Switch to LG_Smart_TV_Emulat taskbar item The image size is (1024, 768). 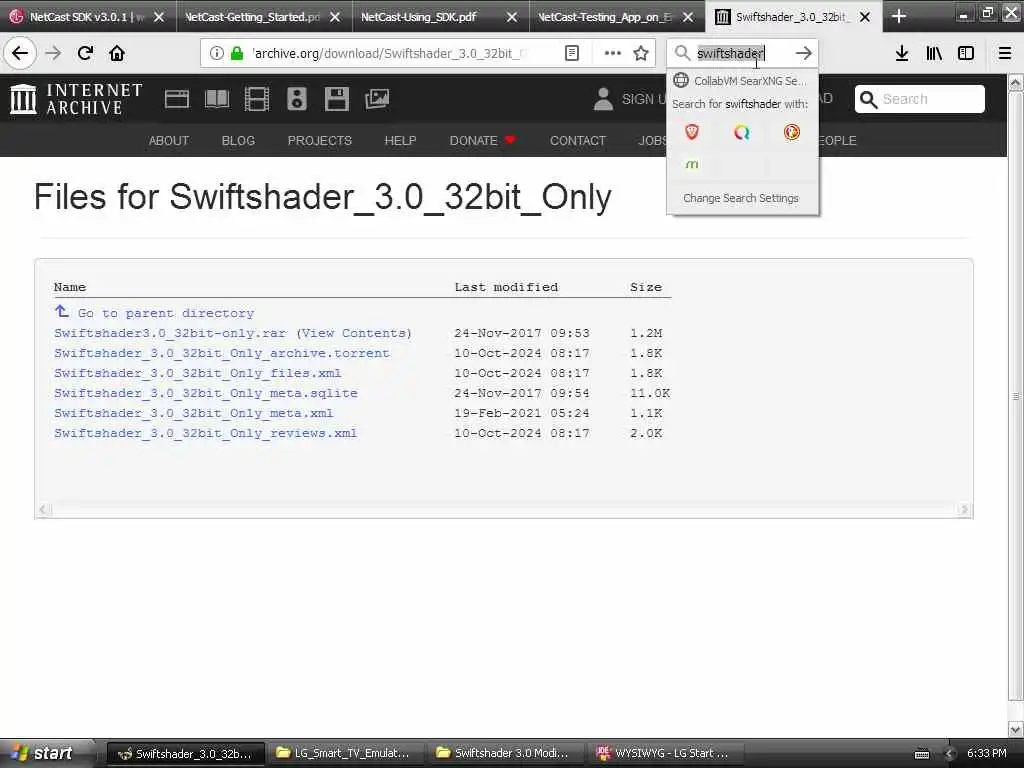click(x=344, y=753)
